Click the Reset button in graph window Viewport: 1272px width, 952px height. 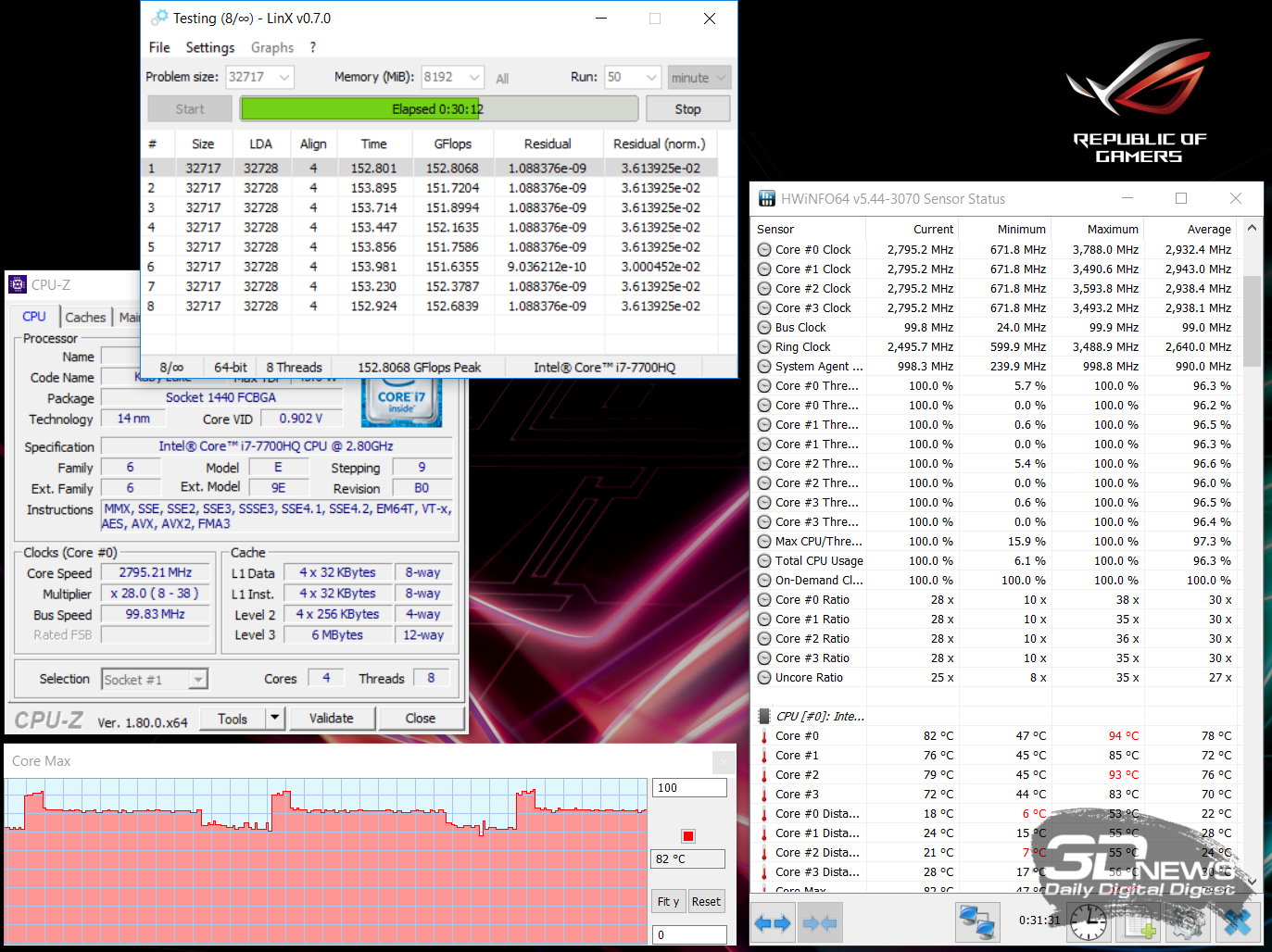pyautogui.click(x=706, y=901)
